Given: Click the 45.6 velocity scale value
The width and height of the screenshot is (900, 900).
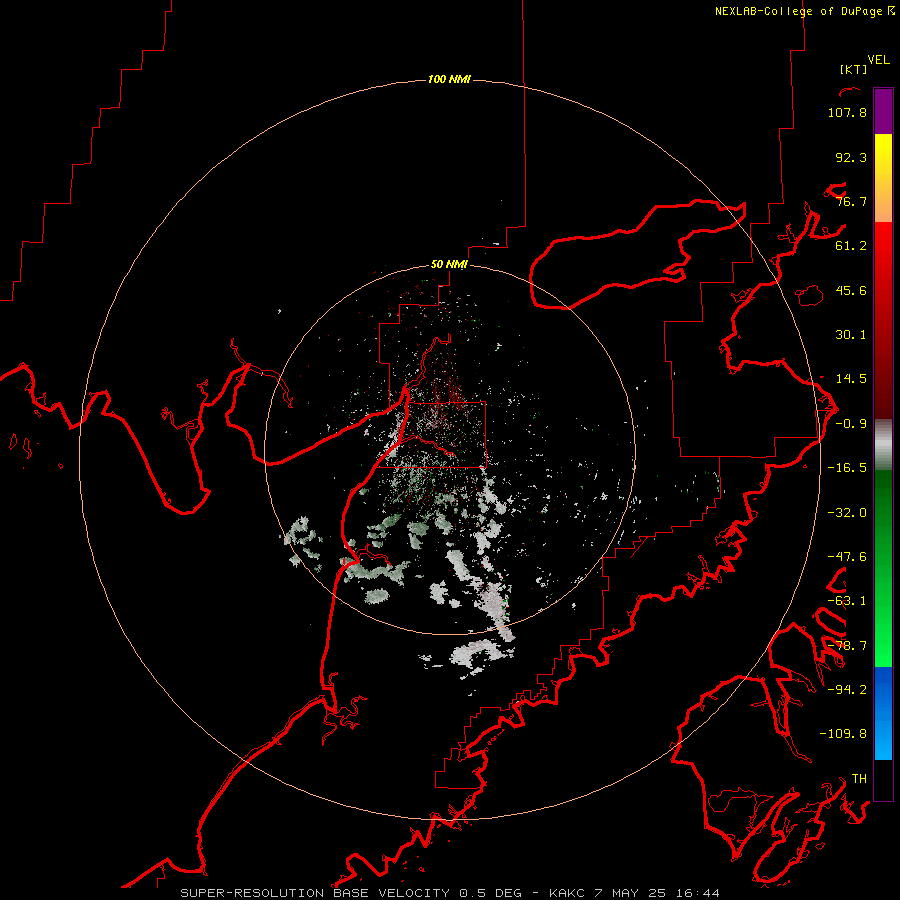Looking at the screenshot, I should 851,290.
